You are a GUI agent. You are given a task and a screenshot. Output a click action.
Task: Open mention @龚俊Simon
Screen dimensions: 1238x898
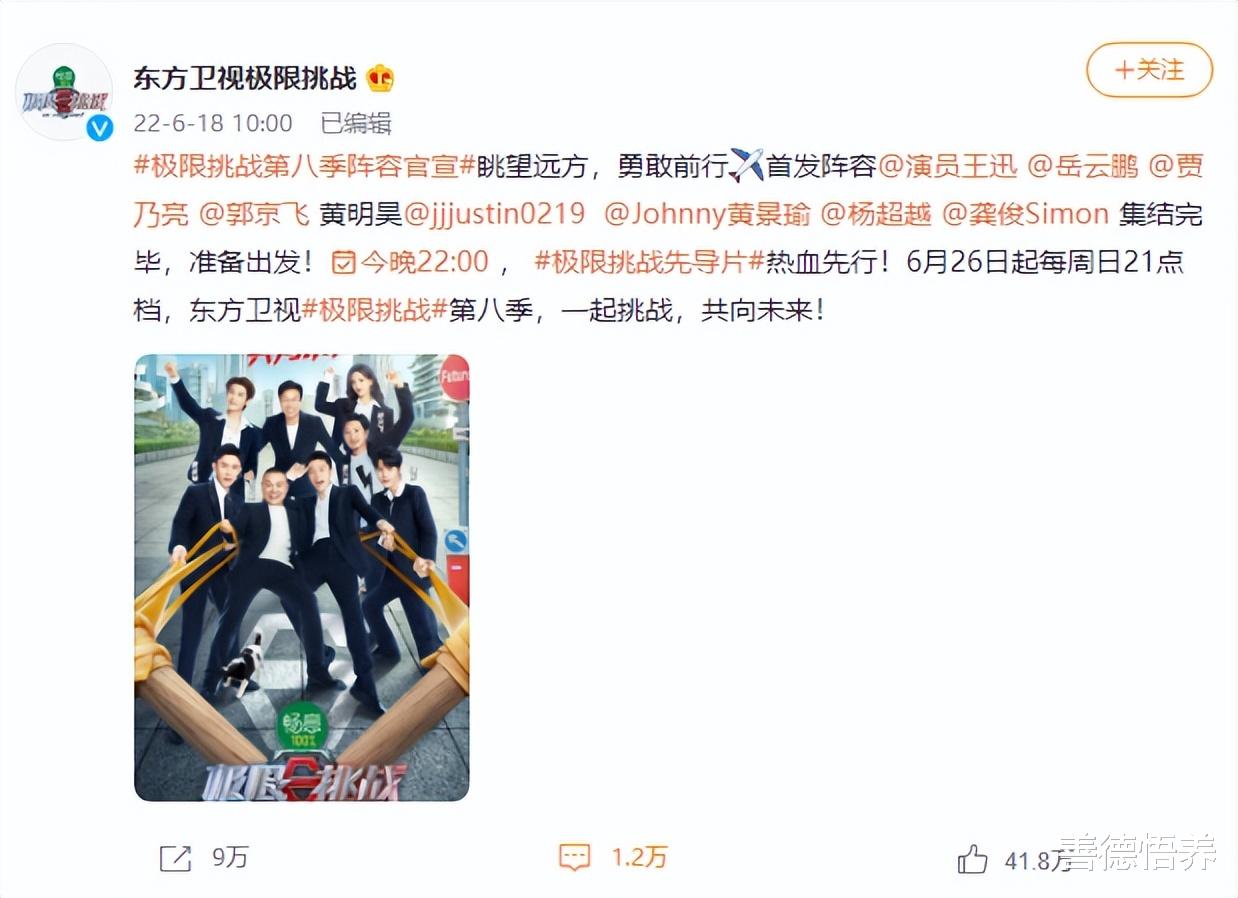pyautogui.click(x=1026, y=214)
